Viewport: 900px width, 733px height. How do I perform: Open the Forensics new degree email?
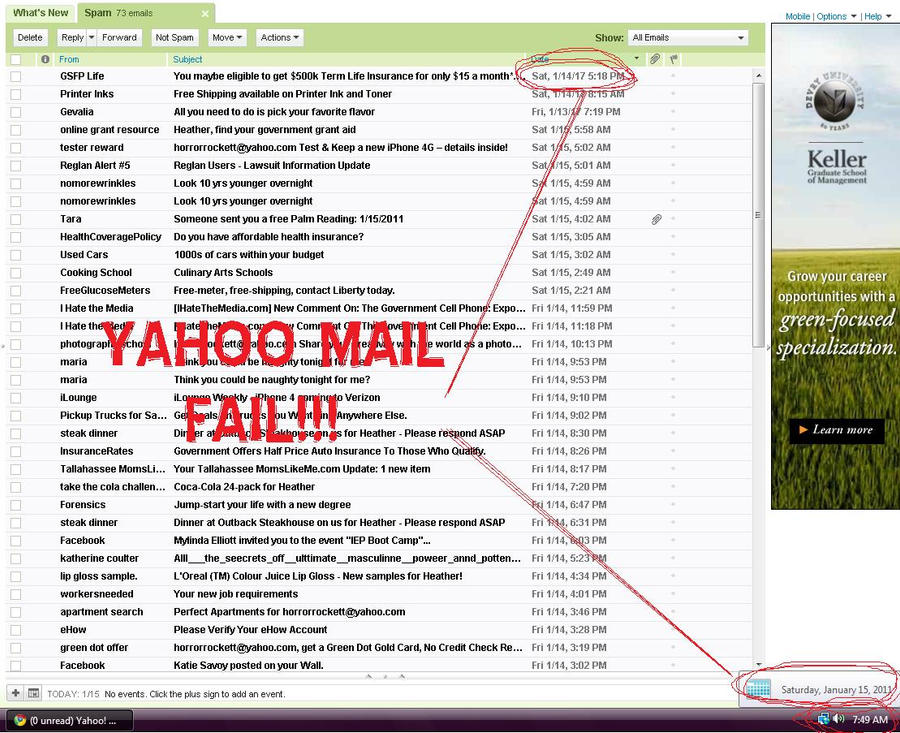(x=262, y=505)
